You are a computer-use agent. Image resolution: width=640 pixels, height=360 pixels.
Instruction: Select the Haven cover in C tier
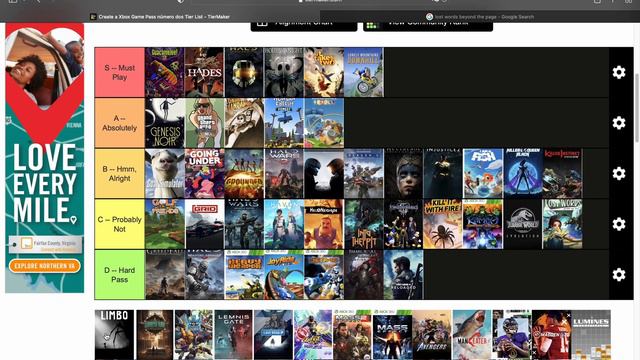[284, 224]
